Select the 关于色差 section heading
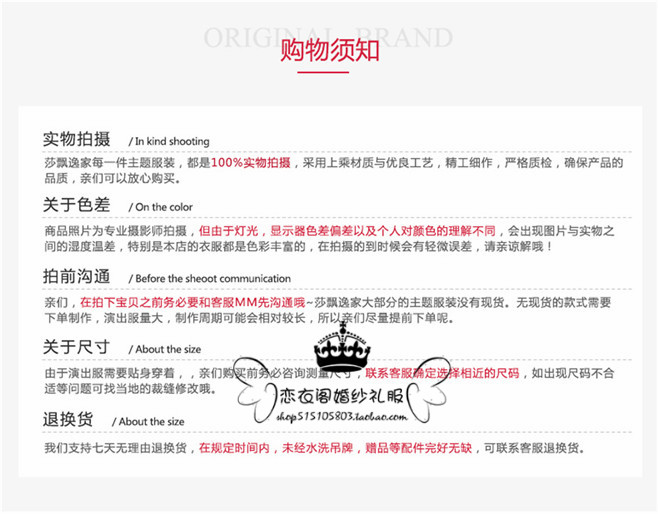The height and width of the screenshot is (514, 658). coord(76,205)
